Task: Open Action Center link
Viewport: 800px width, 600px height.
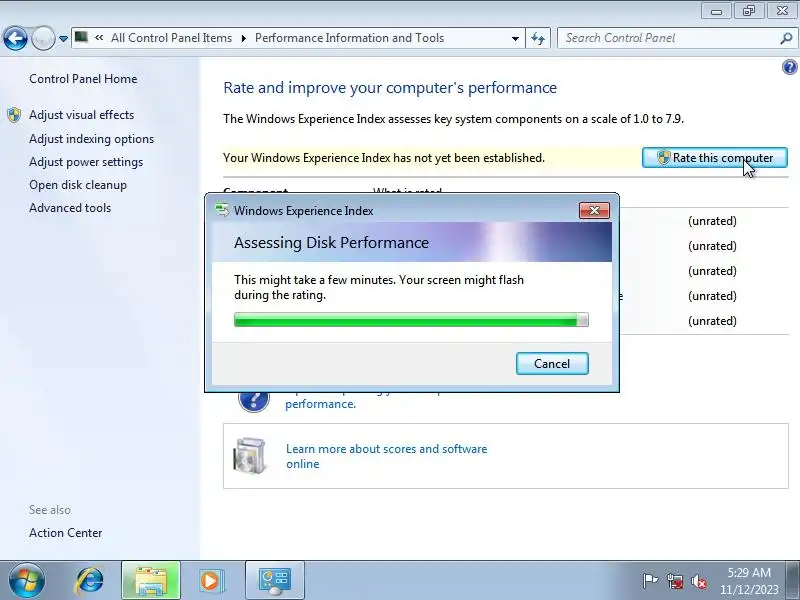Action: click(x=65, y=533)
